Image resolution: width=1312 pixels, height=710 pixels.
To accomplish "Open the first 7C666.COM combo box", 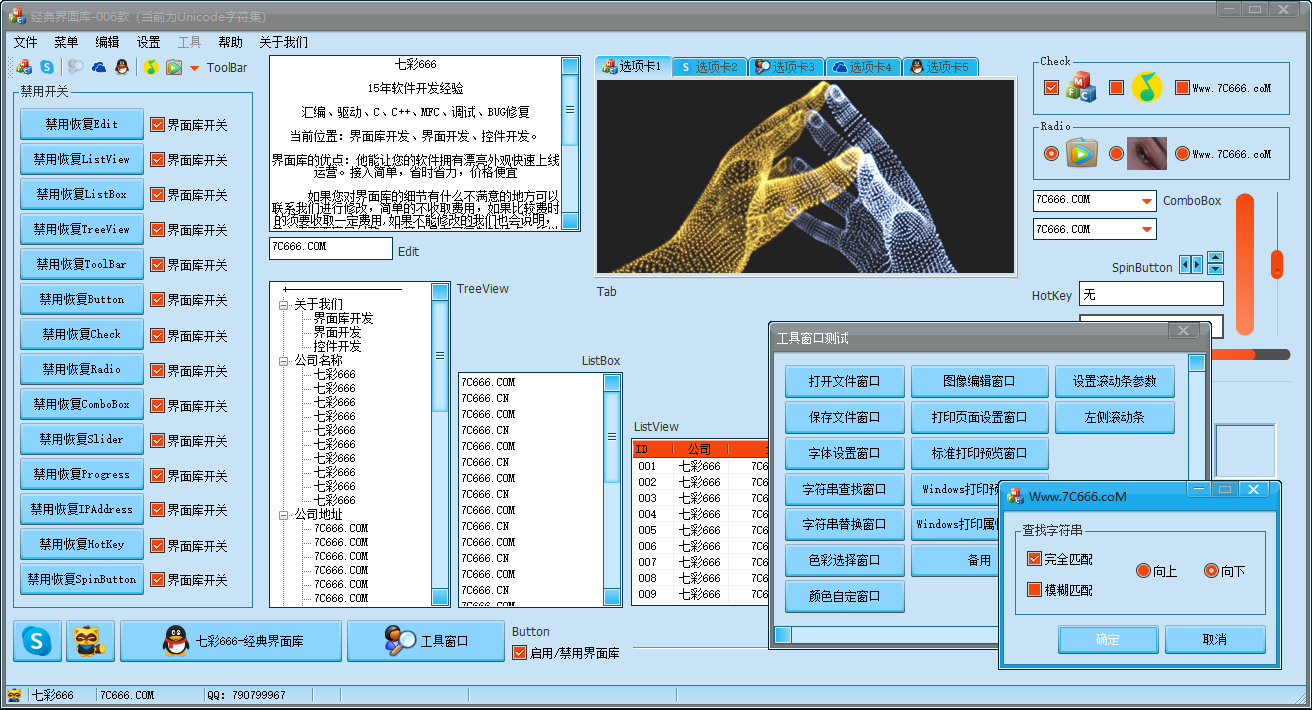I will coord(1146,201).
